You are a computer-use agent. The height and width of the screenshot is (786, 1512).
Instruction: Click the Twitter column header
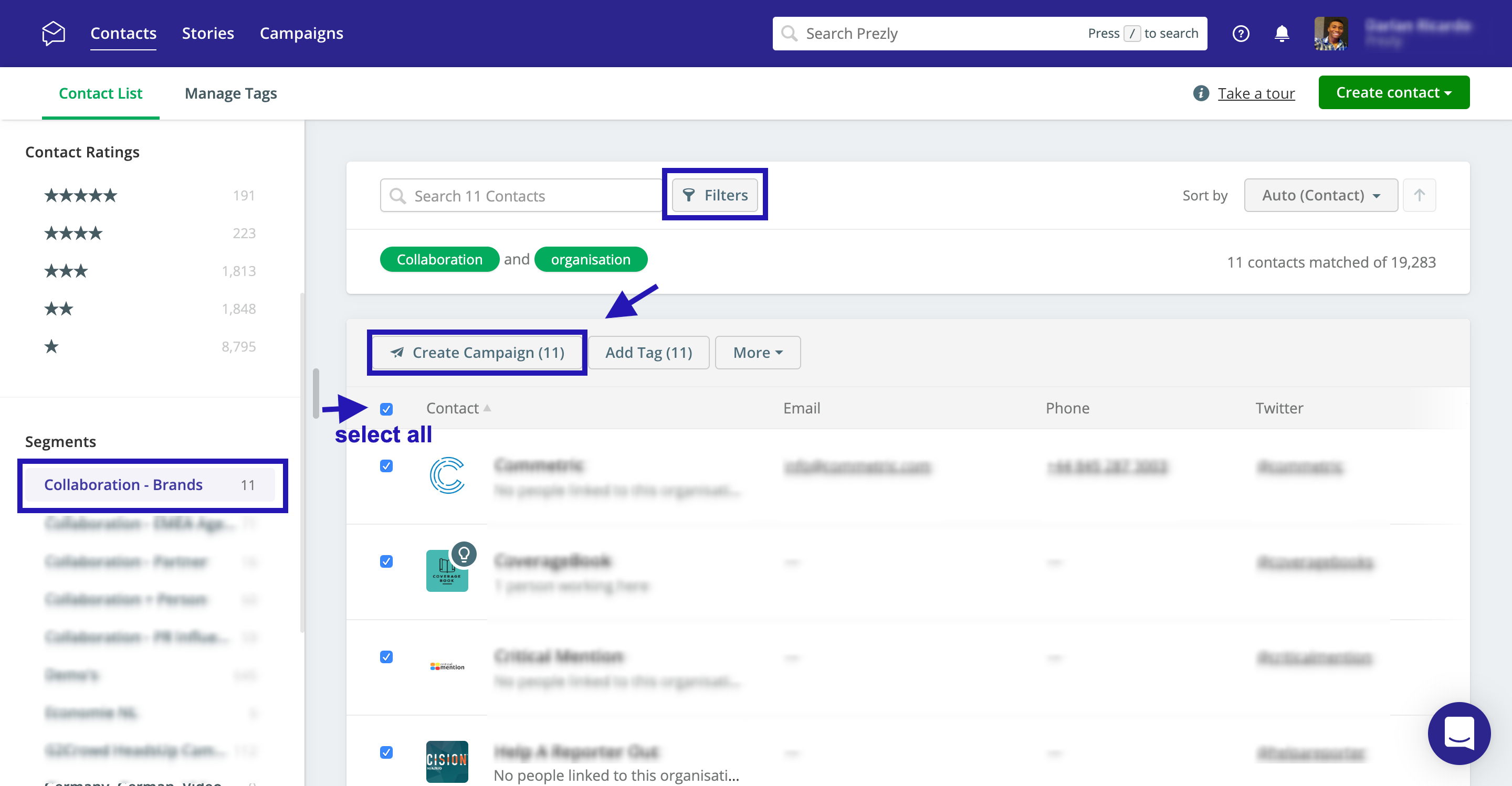pyautogui.click(x=1279, y=408)
